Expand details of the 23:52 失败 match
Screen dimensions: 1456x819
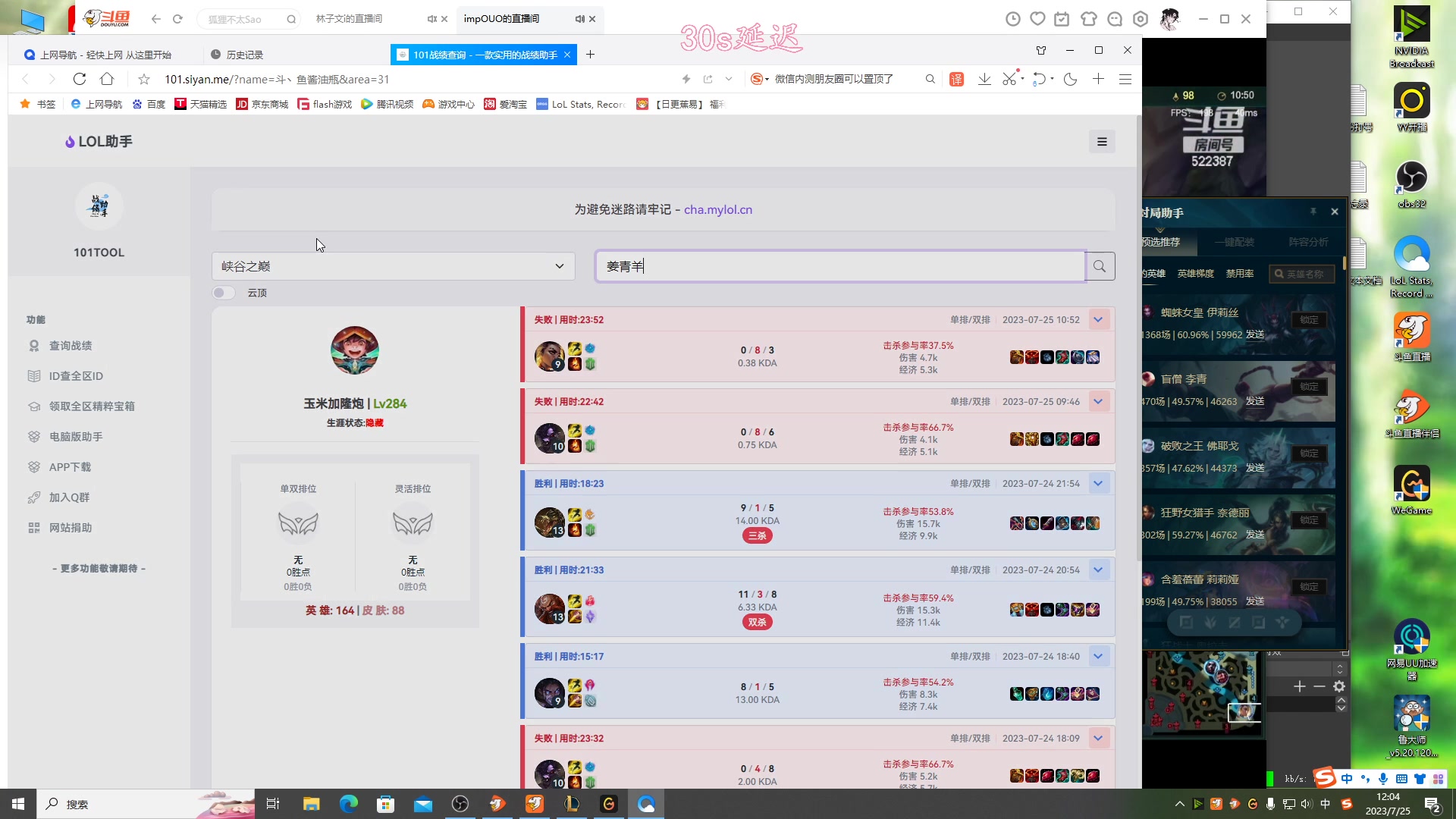pos(1098,319)
